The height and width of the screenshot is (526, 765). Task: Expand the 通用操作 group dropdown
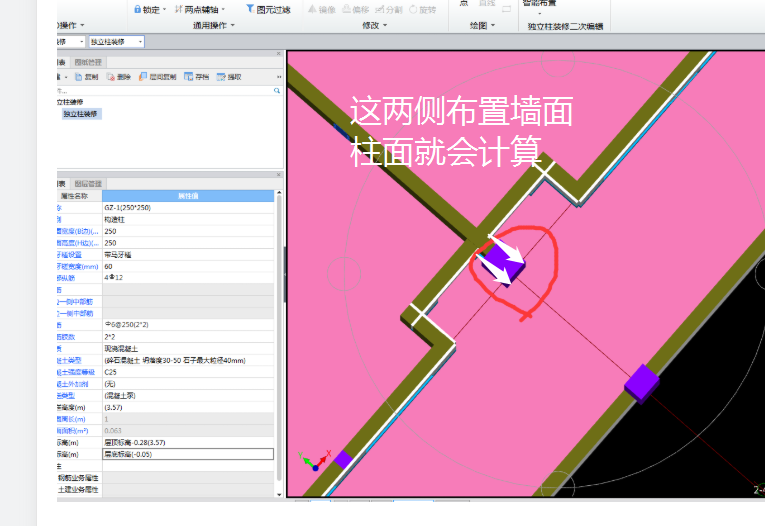coord(232,25)
